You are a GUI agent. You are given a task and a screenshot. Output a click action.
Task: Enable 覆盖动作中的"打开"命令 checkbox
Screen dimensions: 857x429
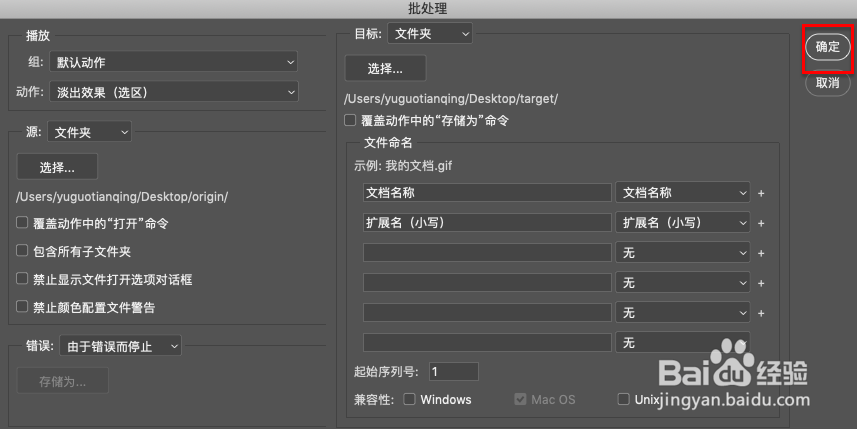(x=22, y=222)
